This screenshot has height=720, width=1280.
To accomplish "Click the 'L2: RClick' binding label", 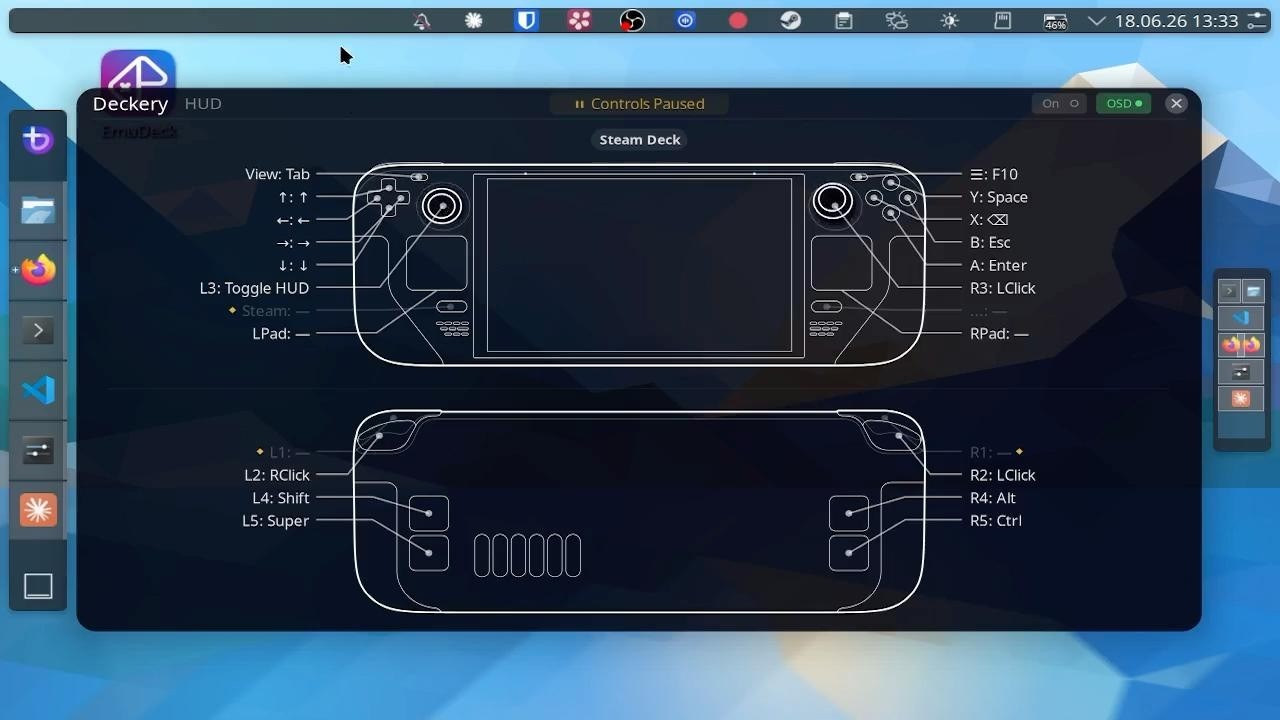I will pos(277,475).
